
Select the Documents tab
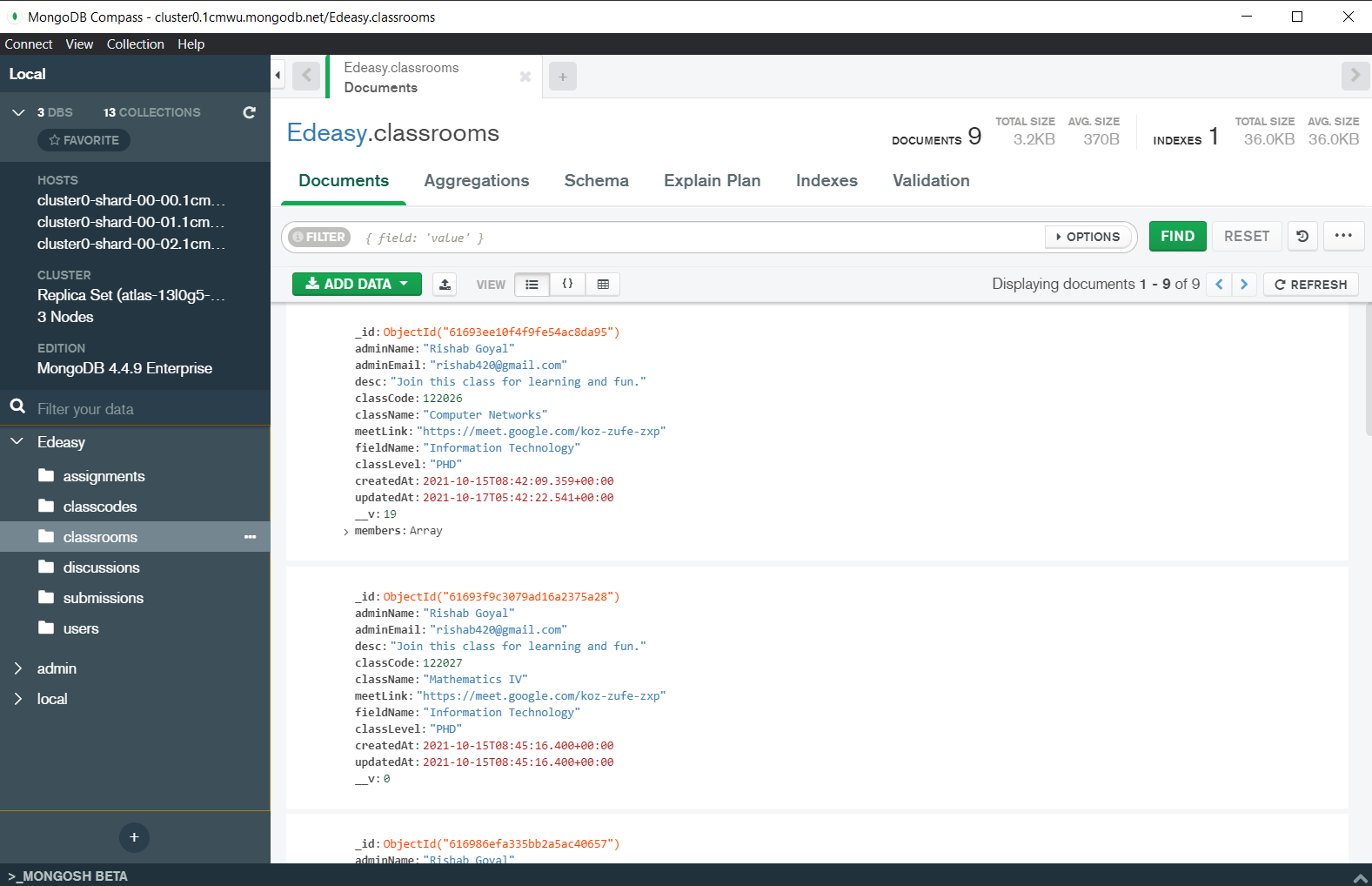pyautogui.click(x=344, y=180)
